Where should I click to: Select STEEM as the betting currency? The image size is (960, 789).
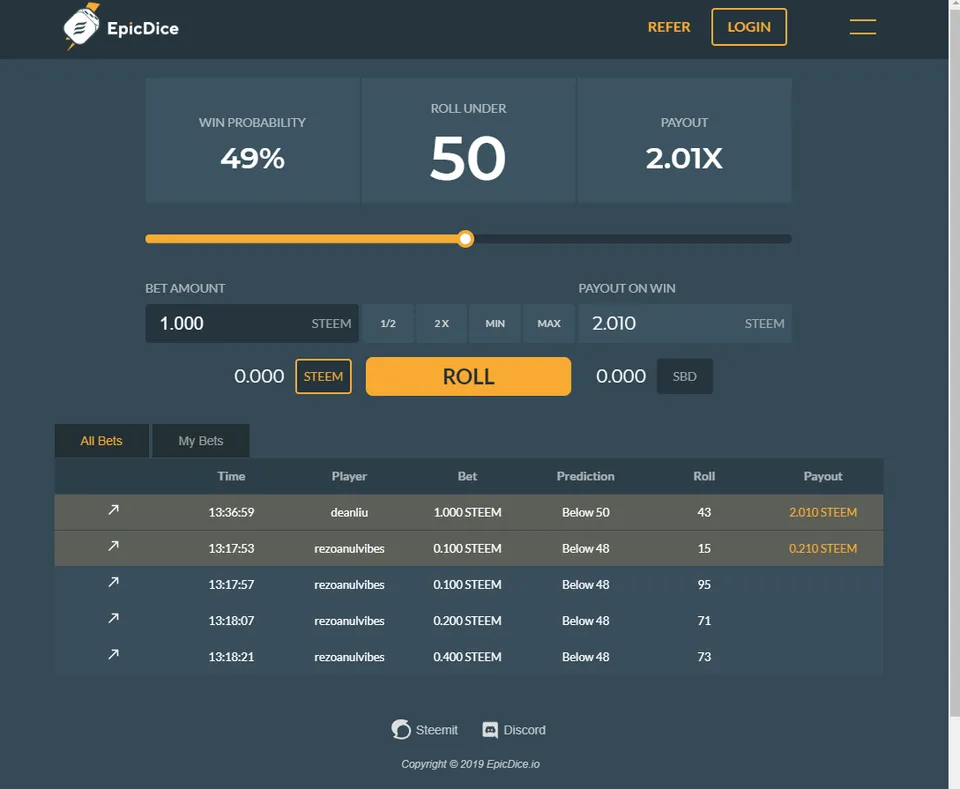tap(323, 376)
